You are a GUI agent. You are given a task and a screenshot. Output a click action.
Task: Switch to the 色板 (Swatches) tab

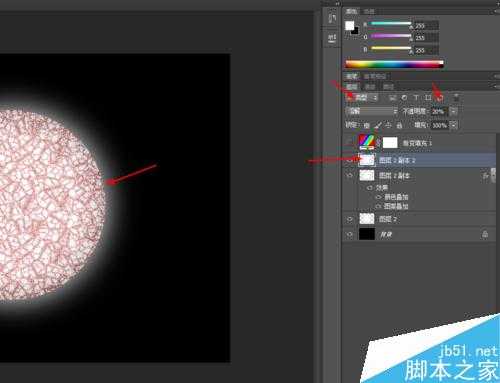(x=369, y=11)
